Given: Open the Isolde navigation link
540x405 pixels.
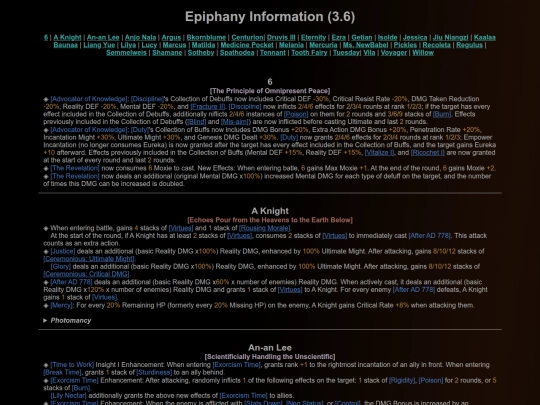Looking at the screenshot, I should 387,38.
